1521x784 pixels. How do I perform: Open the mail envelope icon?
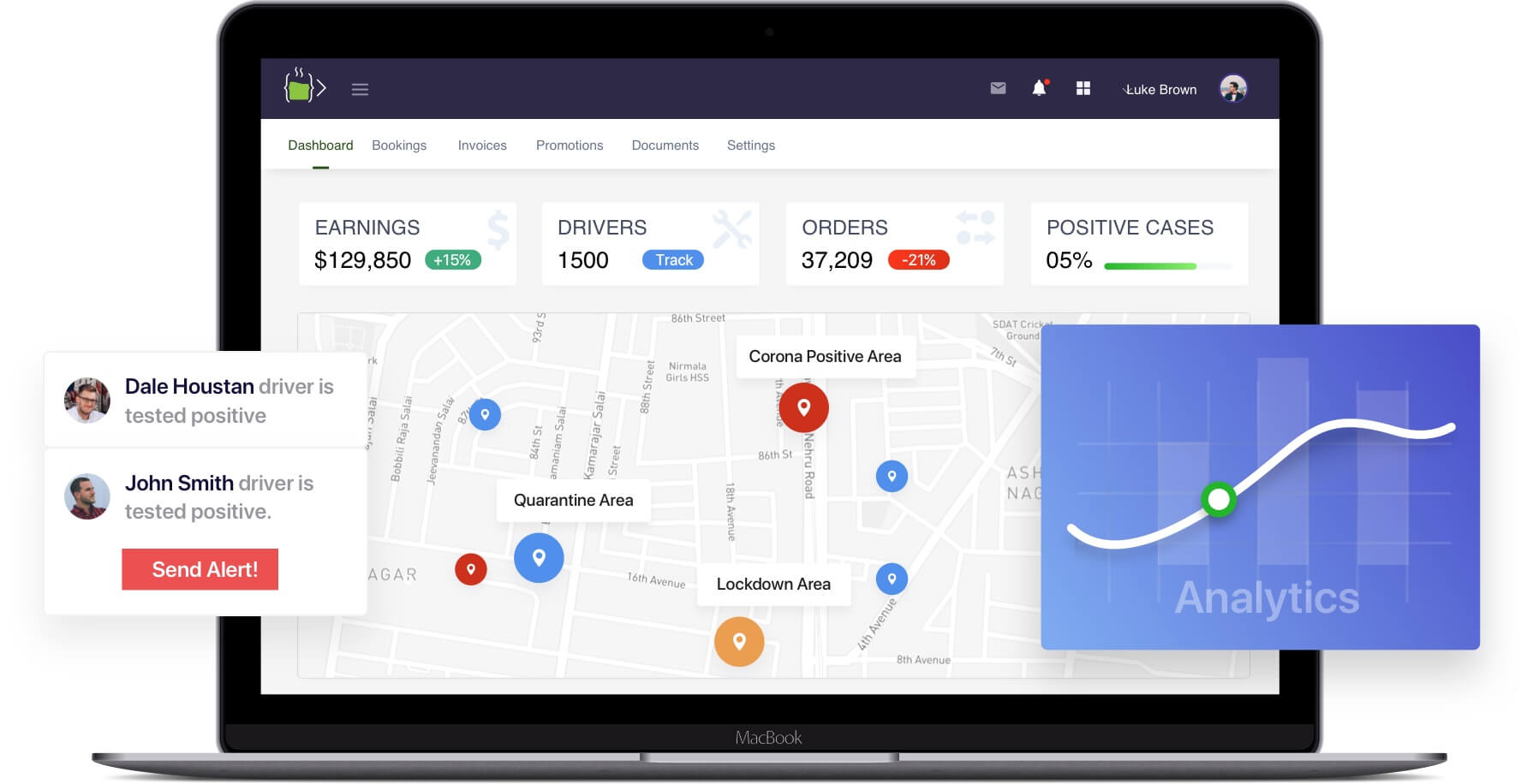[998, 88]
